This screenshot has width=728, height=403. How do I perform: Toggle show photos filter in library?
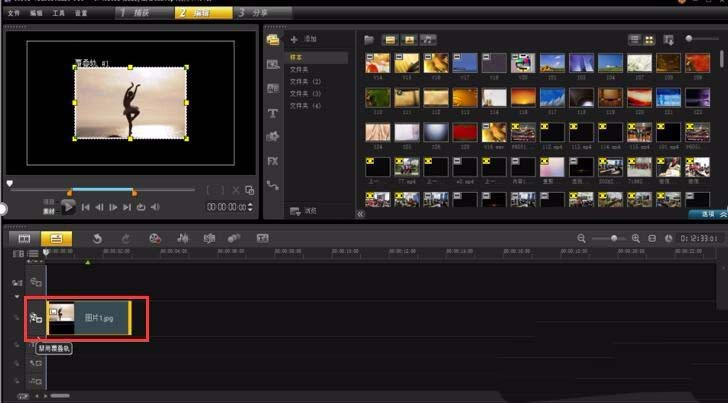click(408, 39)
